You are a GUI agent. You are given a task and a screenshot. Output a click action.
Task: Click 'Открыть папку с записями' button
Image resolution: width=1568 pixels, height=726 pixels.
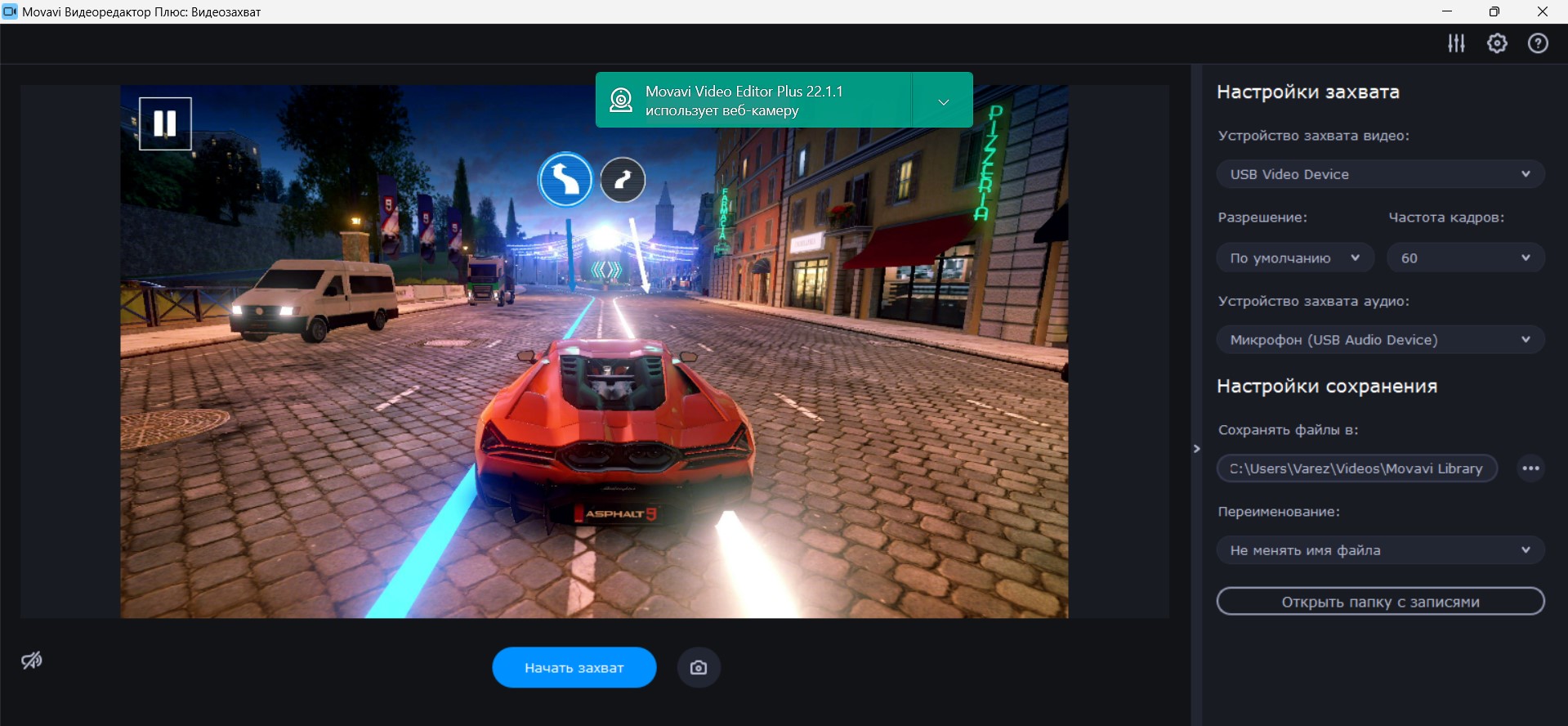point(1380,601)
